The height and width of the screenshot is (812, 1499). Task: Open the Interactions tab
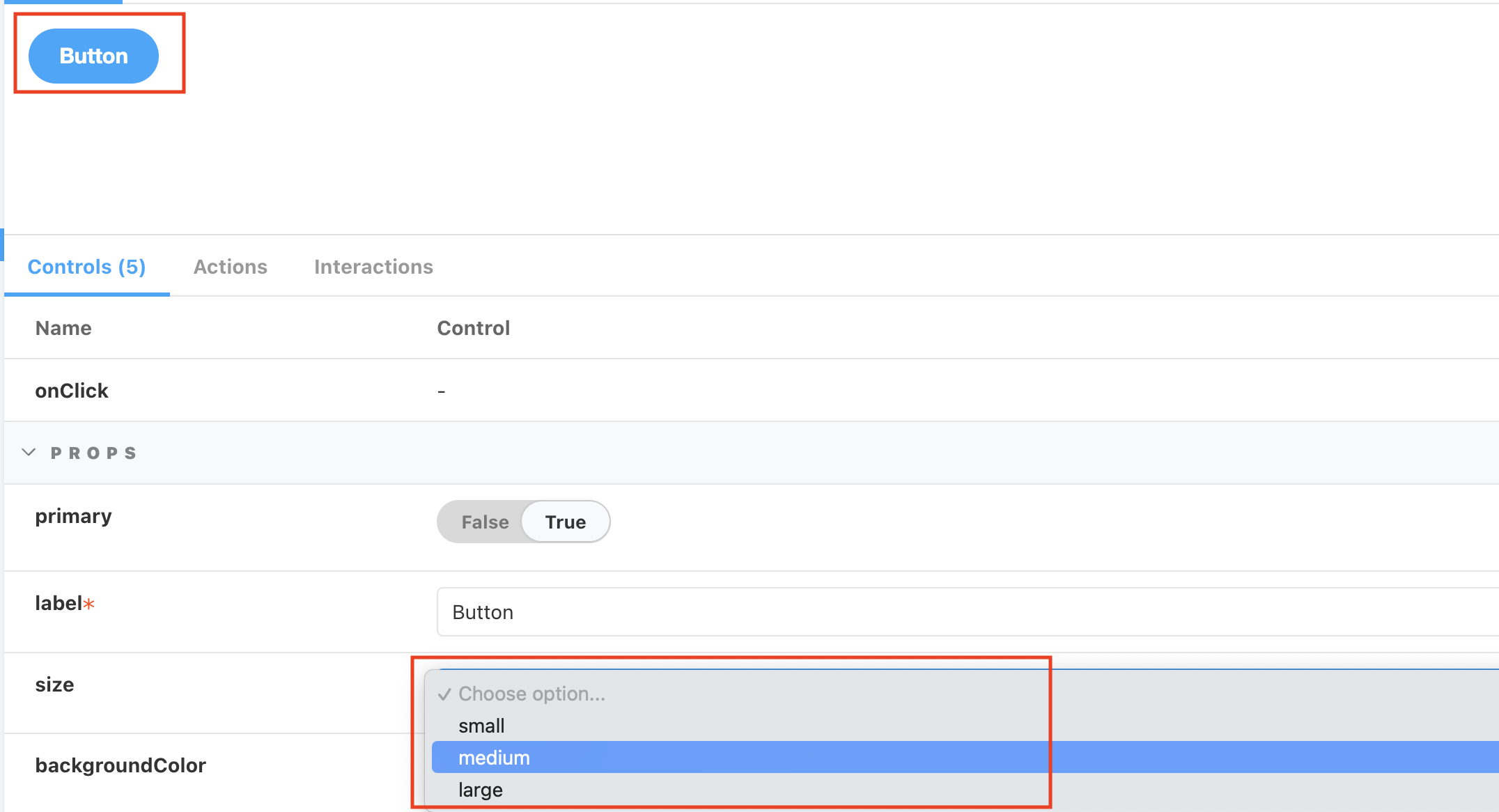click(x=373, y=267)
